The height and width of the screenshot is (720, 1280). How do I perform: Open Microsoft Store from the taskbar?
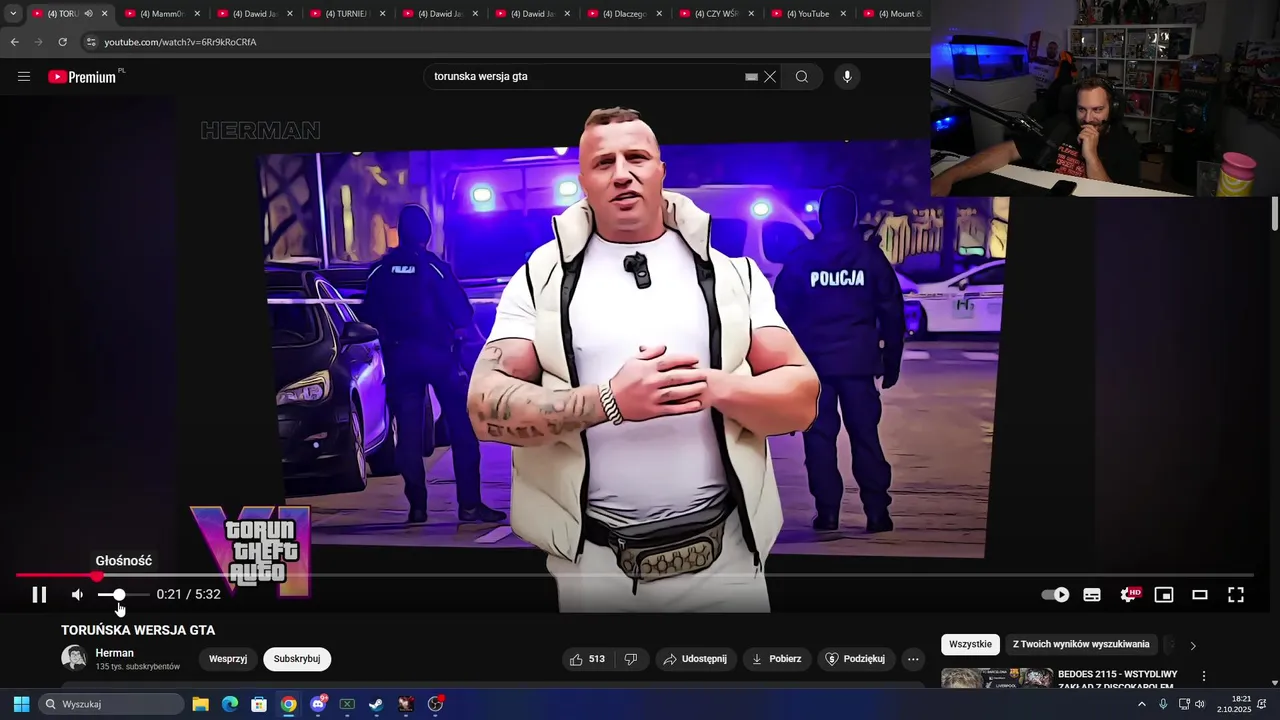[259, 704]
